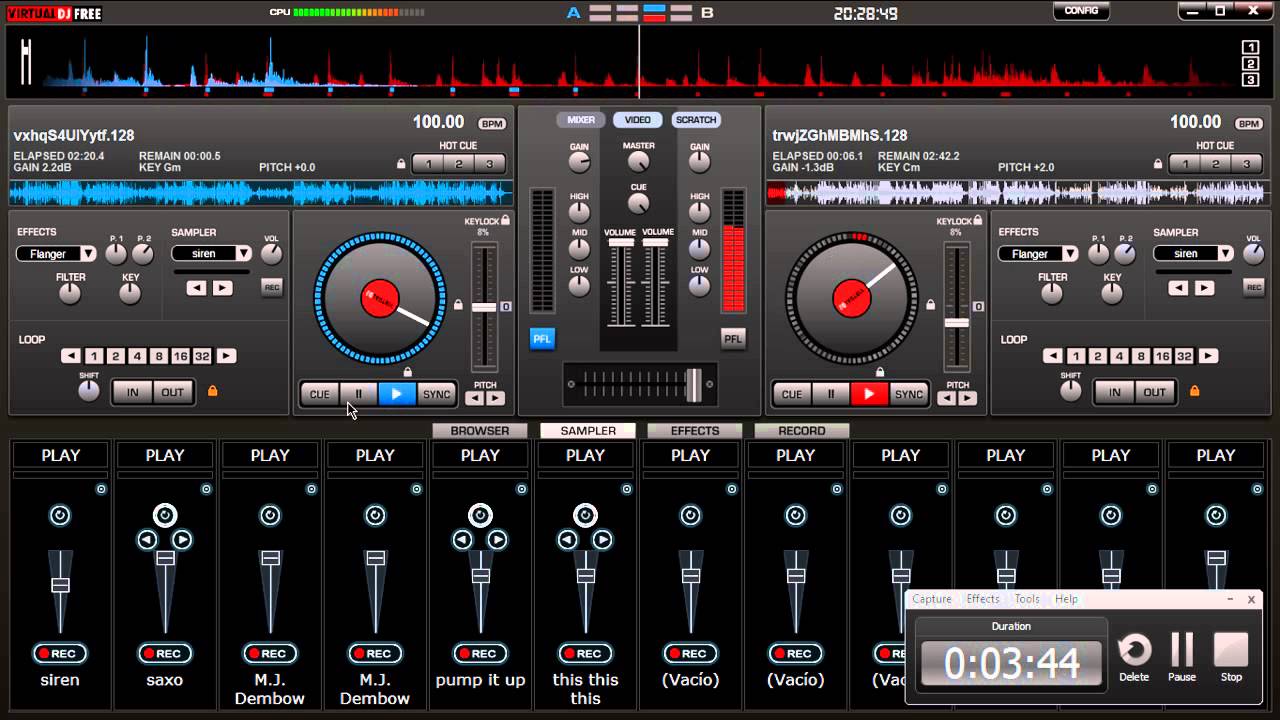Toggle smart loop lock on left deck

click(212, 391)
